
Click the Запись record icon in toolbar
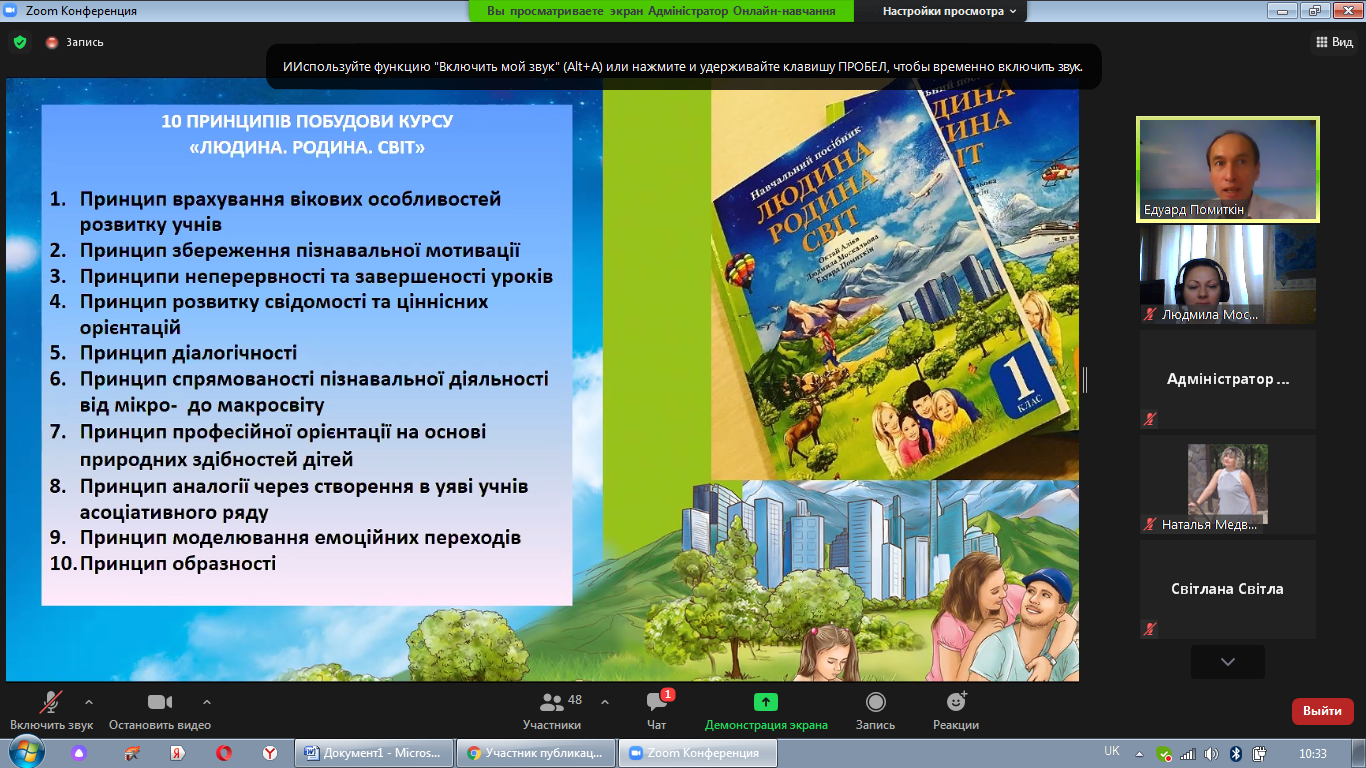tap(875, 702)
